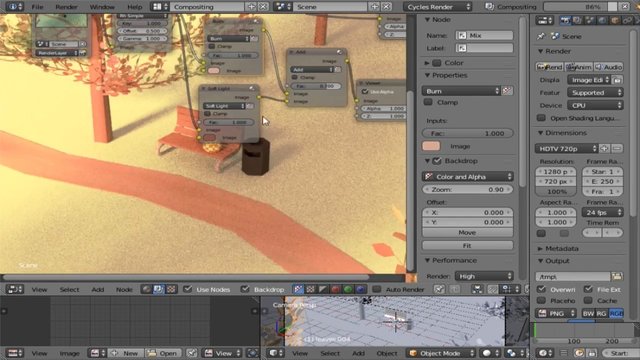Switch node tree to compositing nodes icon
This screenshot has height=360, width=640.
pos(158,289)
